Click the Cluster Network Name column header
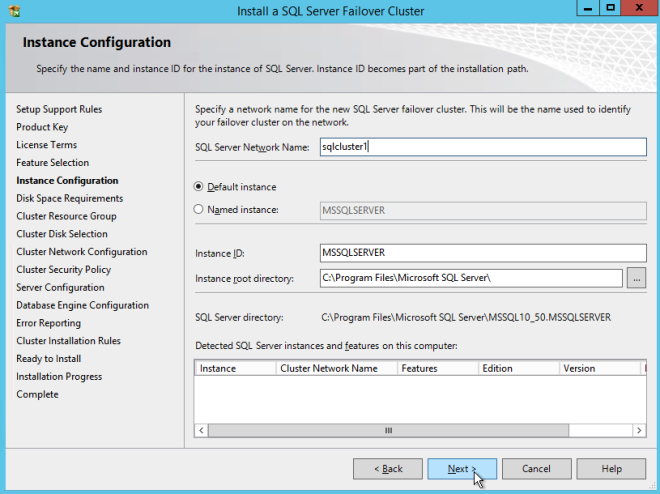This screenshot has height=494, width=660. 336,368
